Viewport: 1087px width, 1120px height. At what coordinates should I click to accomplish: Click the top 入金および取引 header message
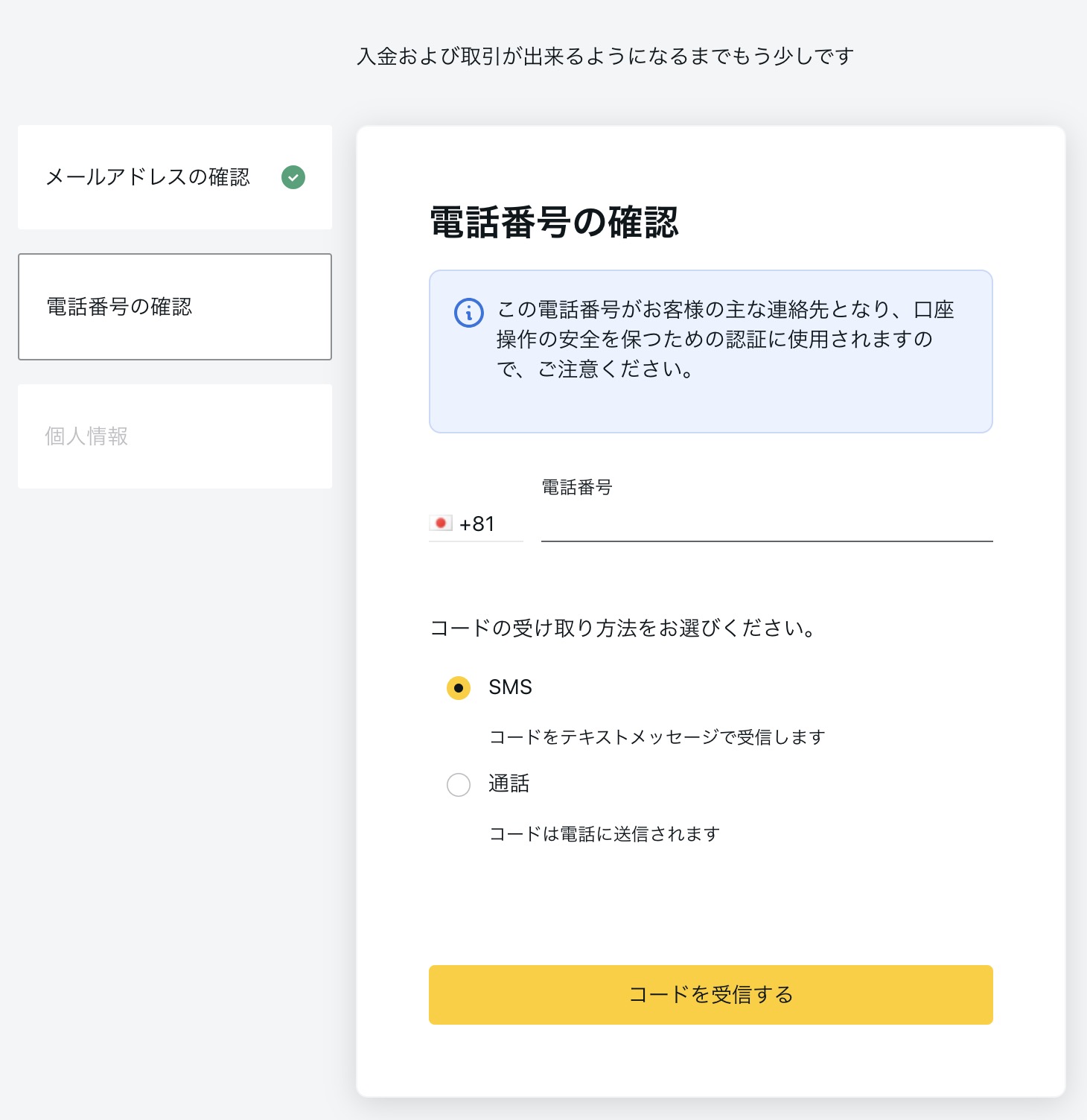tap(605, 57)
